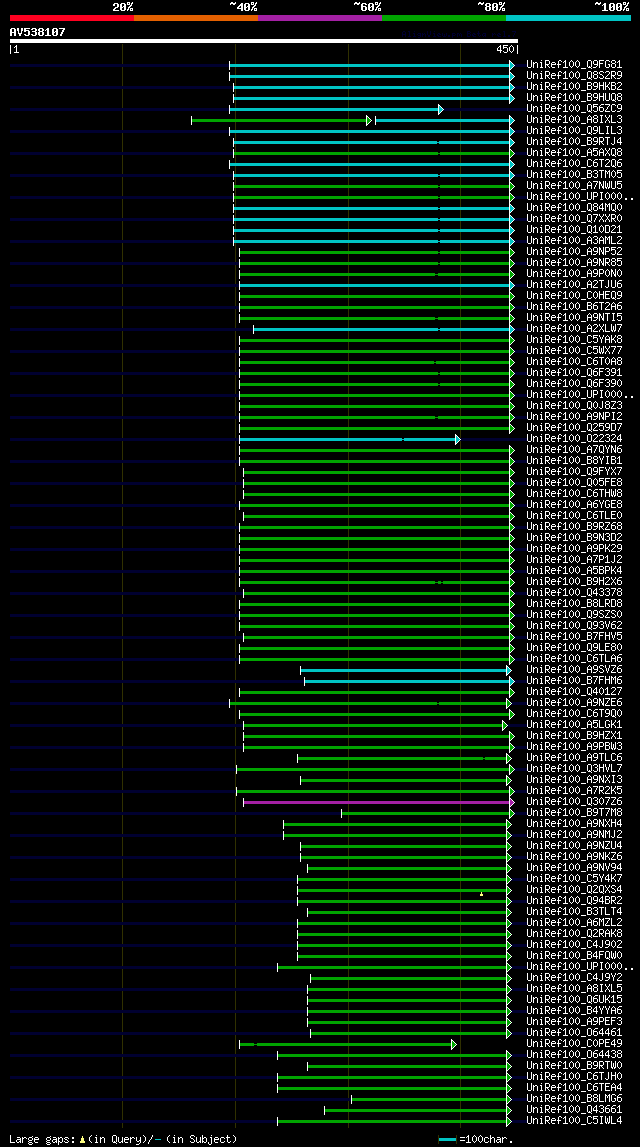Click the arrowhead ending the Q56ZC9 alignment
The image size is (640, 1147).
click(441, 109)
